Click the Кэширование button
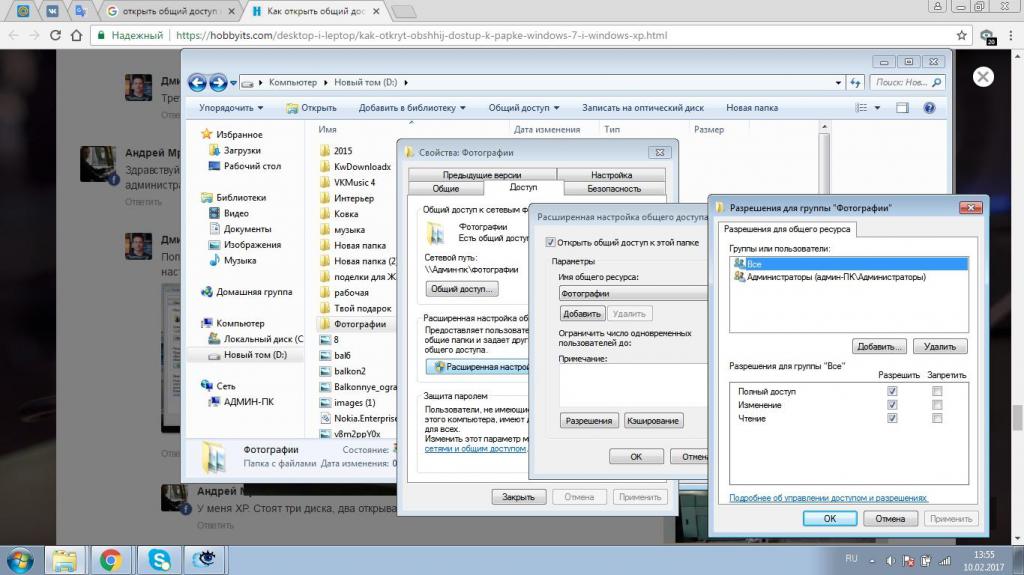The image size is (1024, 575). (x=652, y=421)
